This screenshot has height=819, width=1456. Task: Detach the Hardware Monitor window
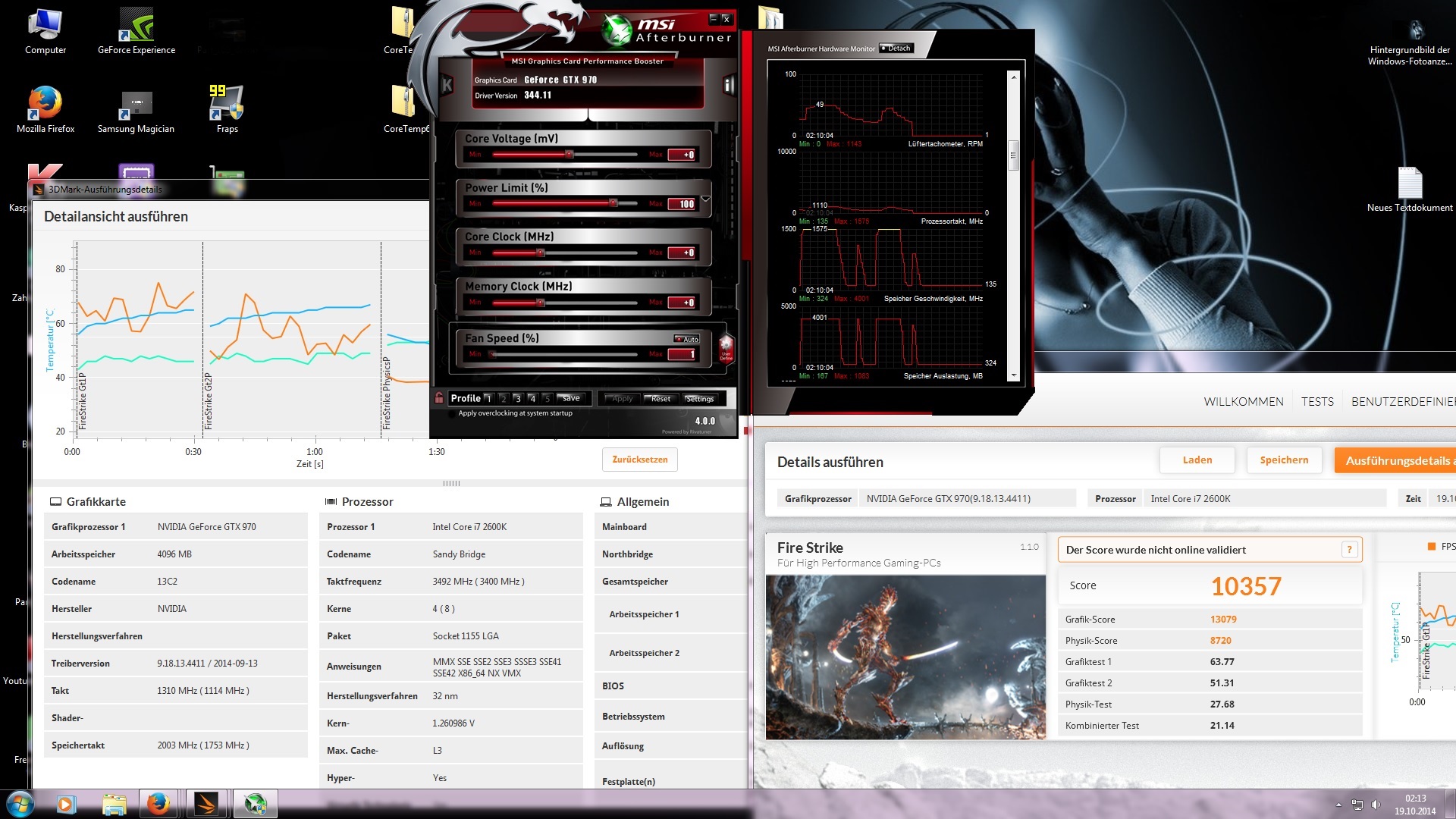click(x=896, y=49)
